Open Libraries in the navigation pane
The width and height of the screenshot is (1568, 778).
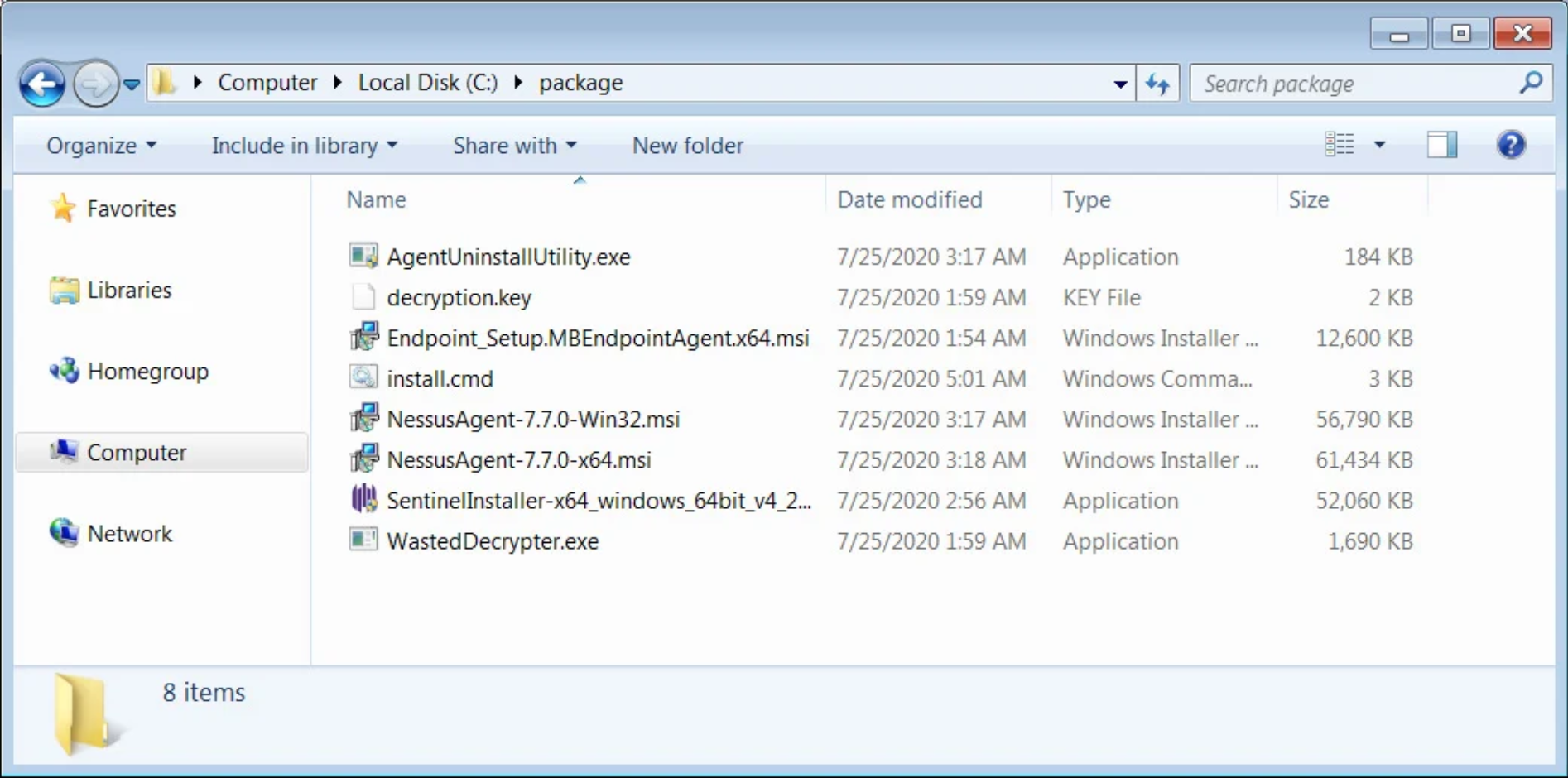129,291
